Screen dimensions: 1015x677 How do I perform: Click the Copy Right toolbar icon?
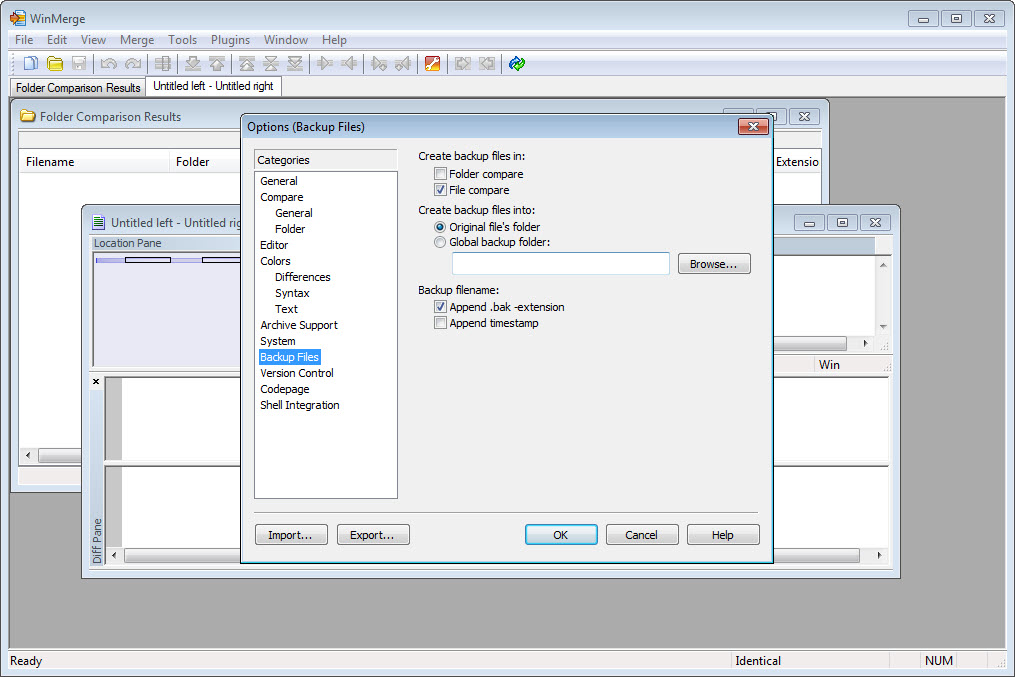pyautogui.click(x=325, y=63)
